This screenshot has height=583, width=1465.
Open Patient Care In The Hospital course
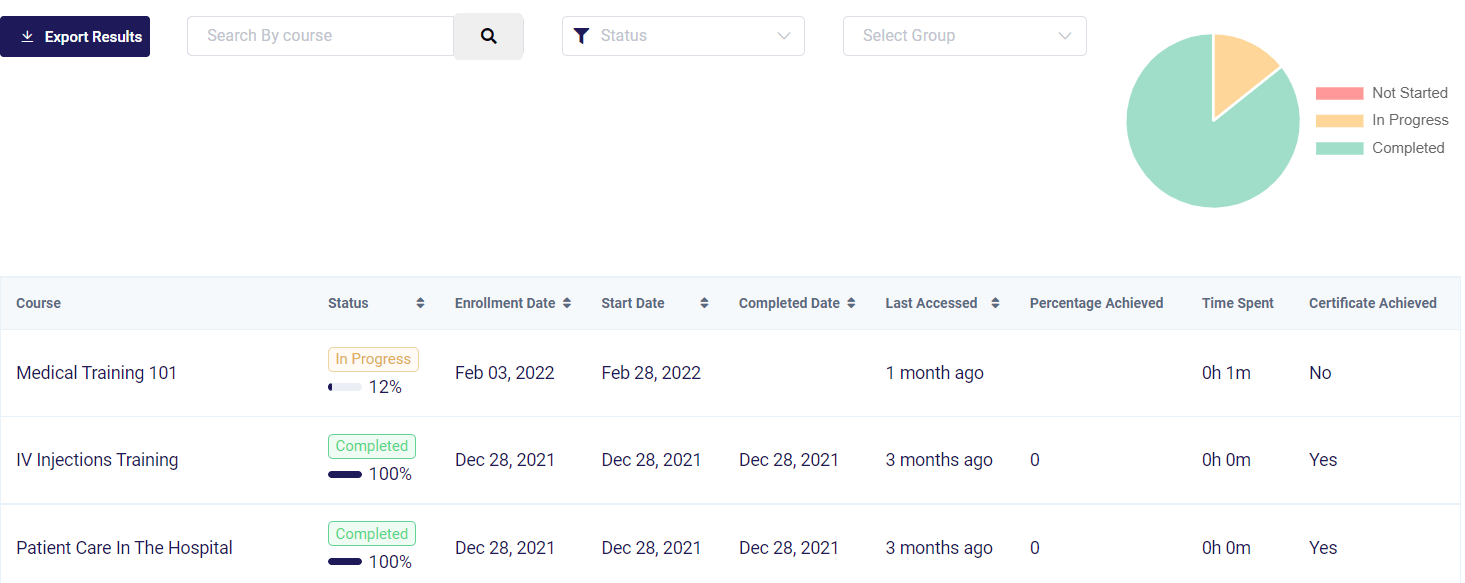pyautogui.click(x=124, y=548)
